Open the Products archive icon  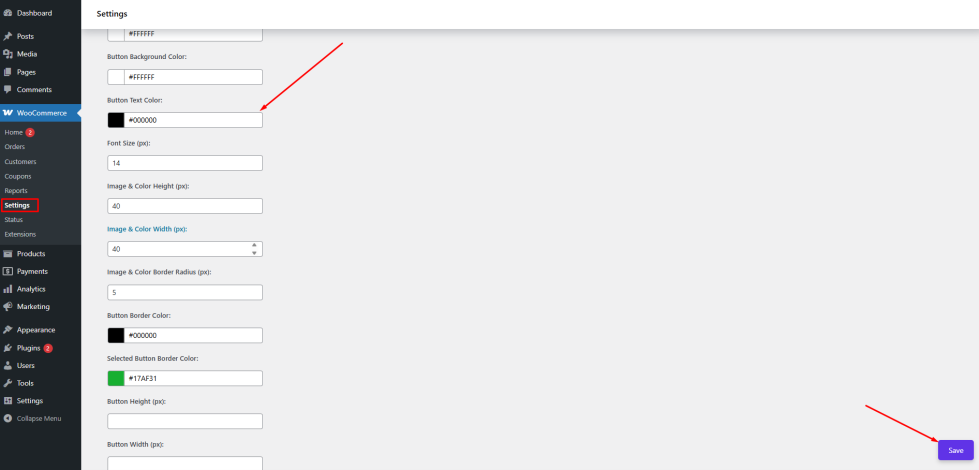coord(7,253)
